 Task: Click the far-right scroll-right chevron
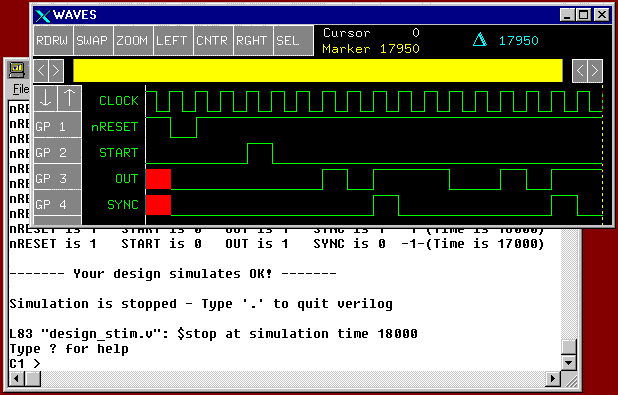(595, 71)
